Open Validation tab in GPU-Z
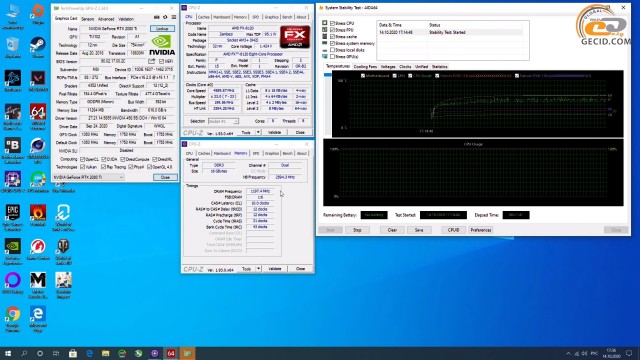640x360 pixels. (126, 19)
